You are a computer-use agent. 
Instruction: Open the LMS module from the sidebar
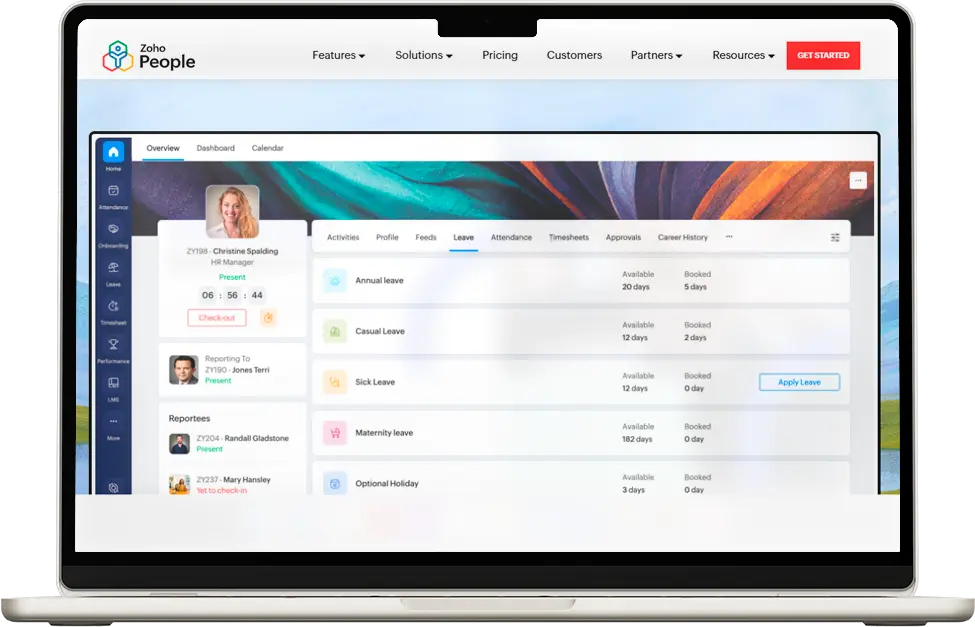tap(113, 384)
